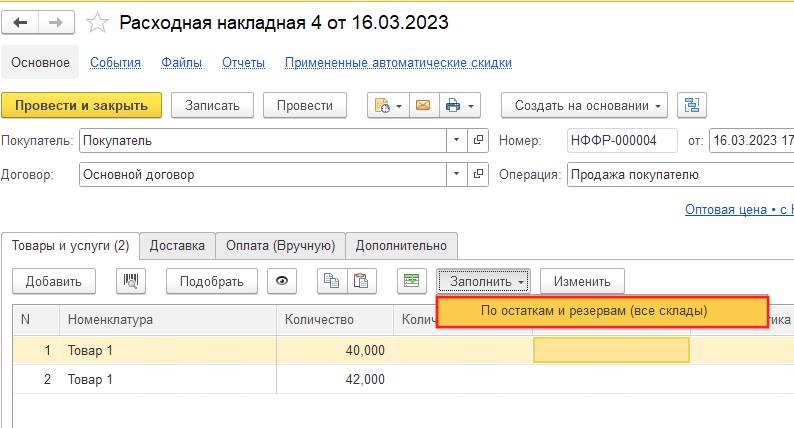Image resolution: width=794 pixels, height=428 pixels.
Task: Expand the Покупатель dropdown arrow
Action: coord(456,140)
